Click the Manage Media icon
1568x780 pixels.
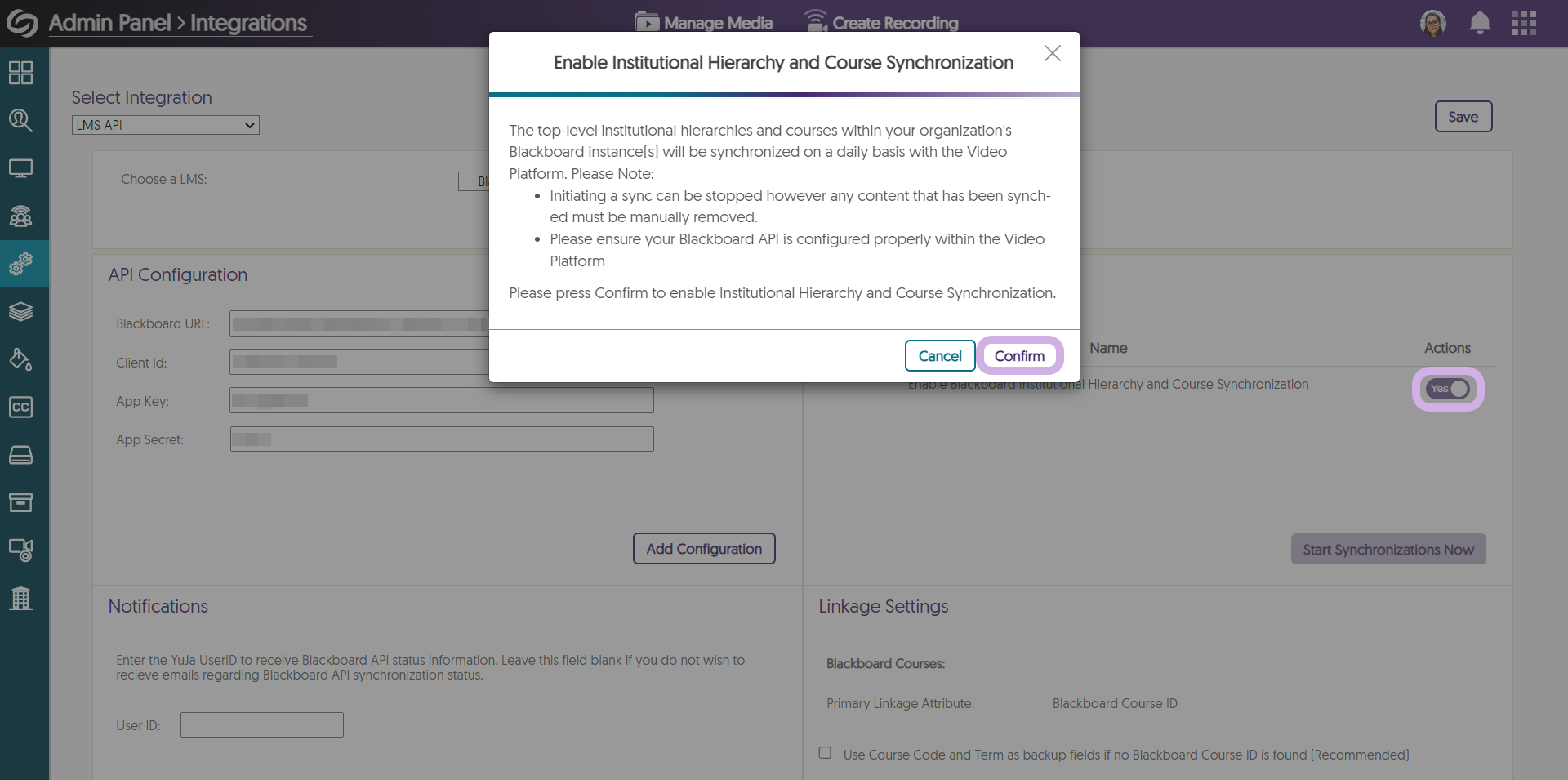pyautogui.click(x=647, y=22)
